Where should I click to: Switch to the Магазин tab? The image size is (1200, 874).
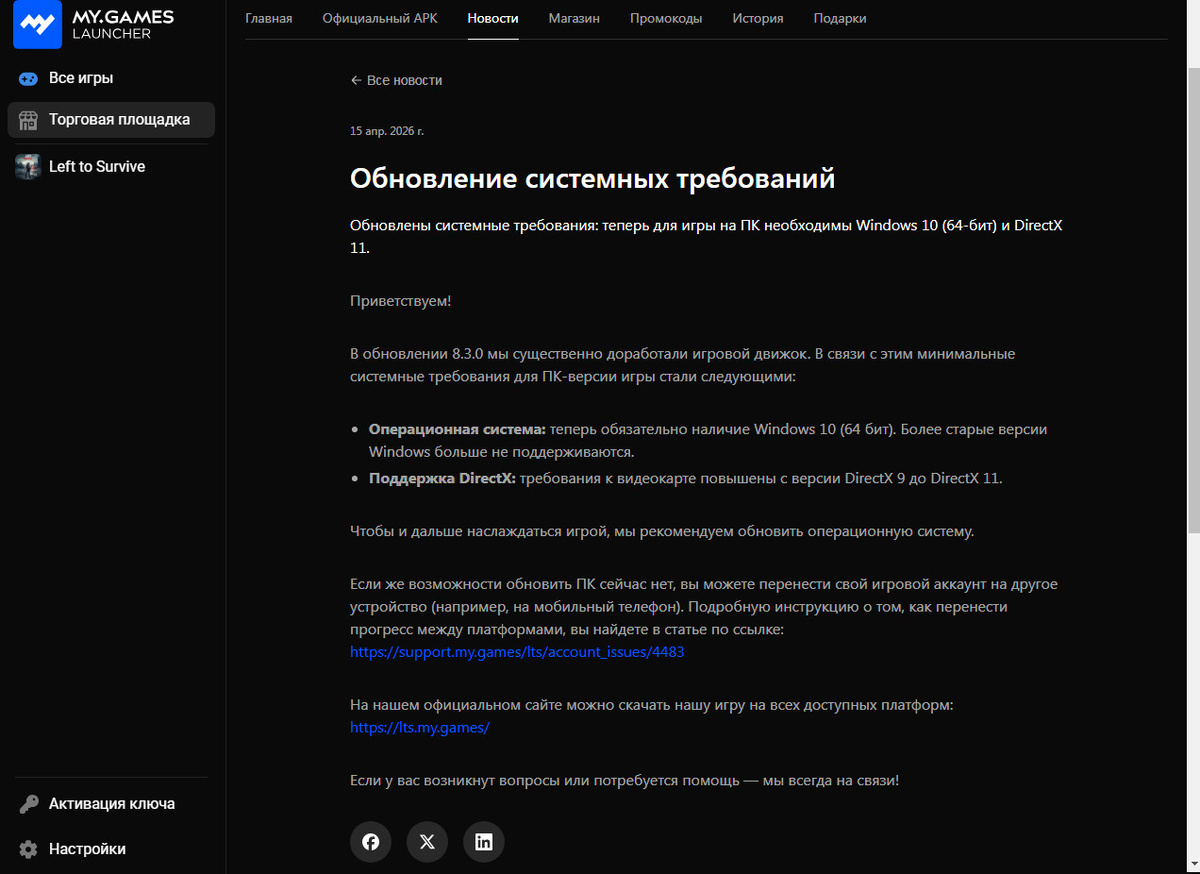click(x=574, y=19)
